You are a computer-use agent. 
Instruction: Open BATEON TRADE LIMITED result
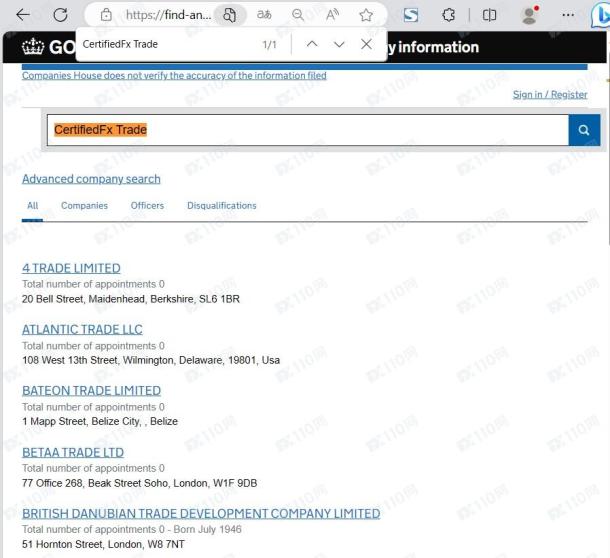[91, 391]
